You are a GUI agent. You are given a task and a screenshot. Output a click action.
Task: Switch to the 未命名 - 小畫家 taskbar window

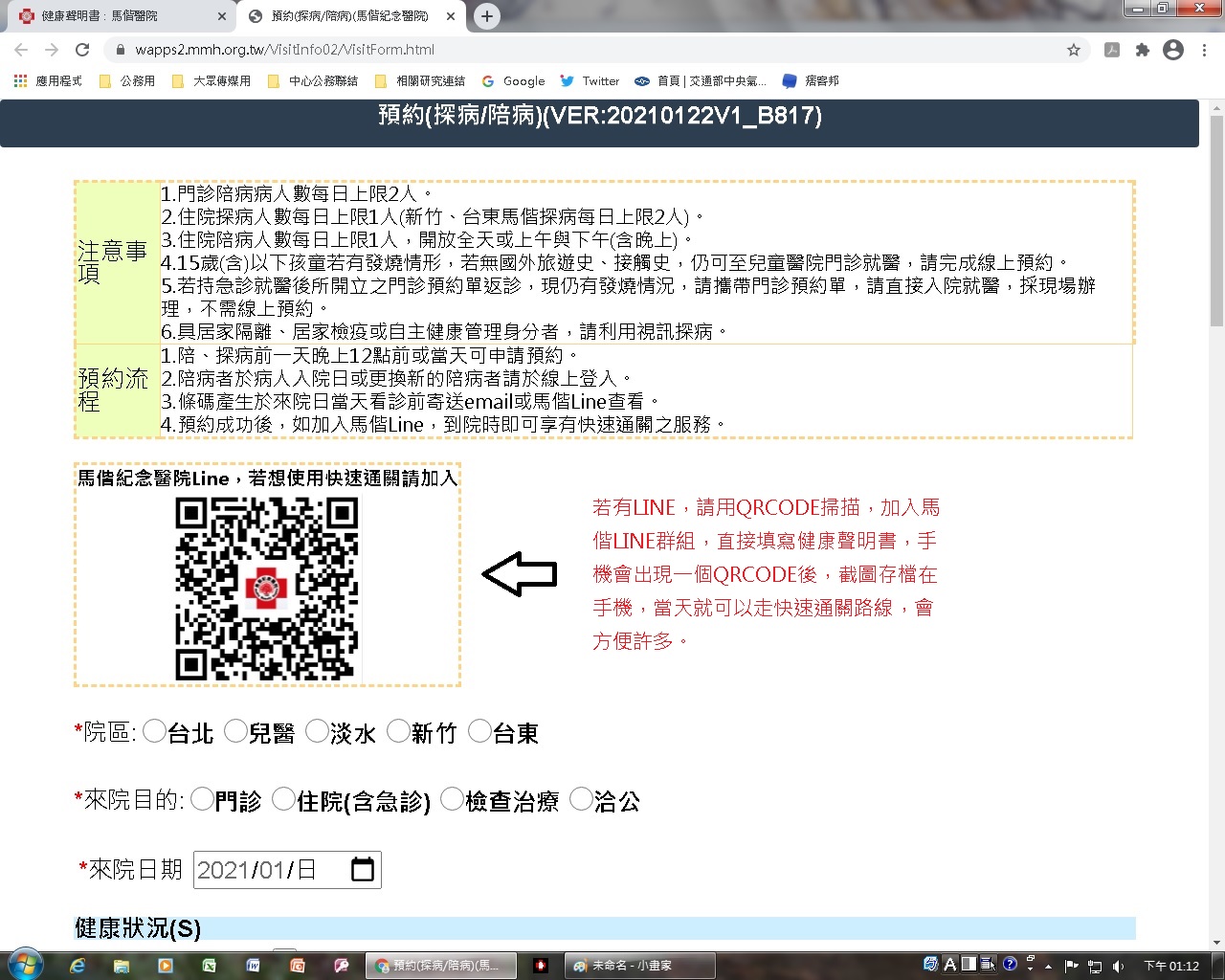pyautogui.click(x=639, y=966)
